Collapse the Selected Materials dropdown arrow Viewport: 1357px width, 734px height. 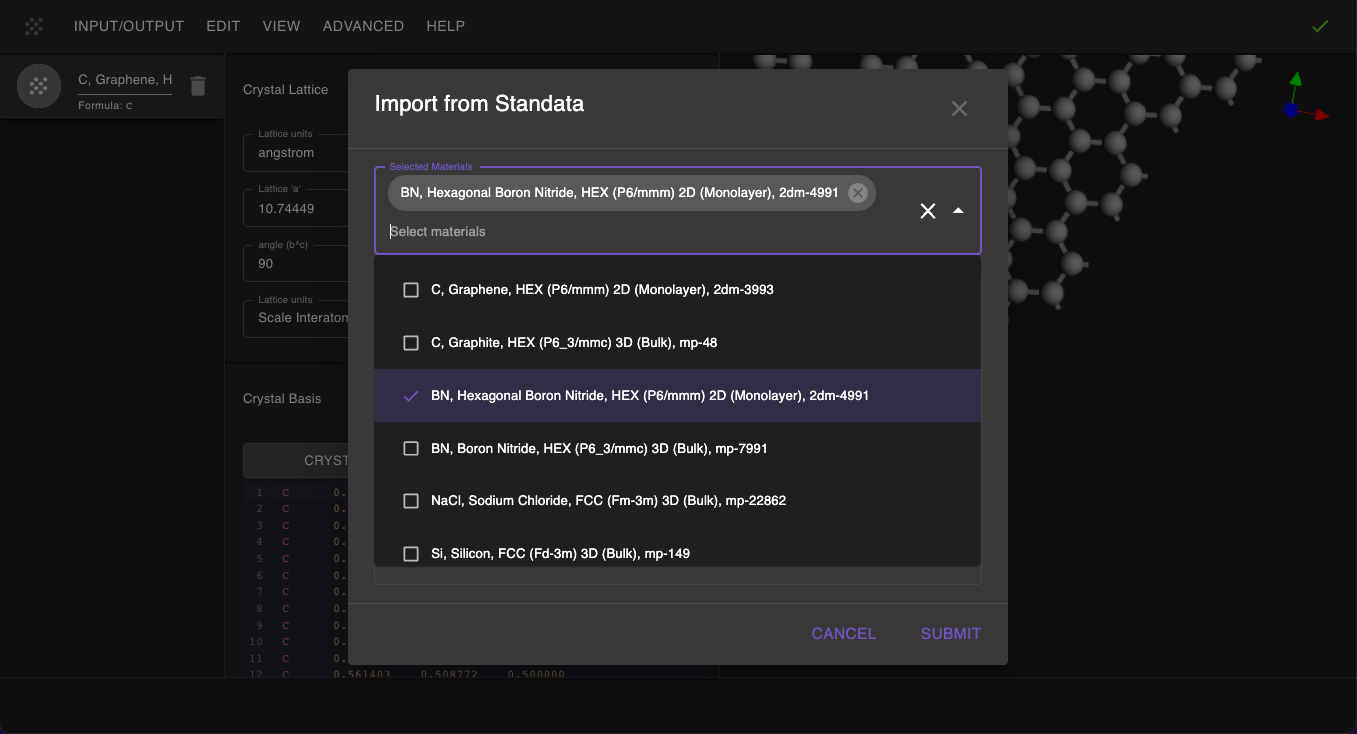coord(958,211)
